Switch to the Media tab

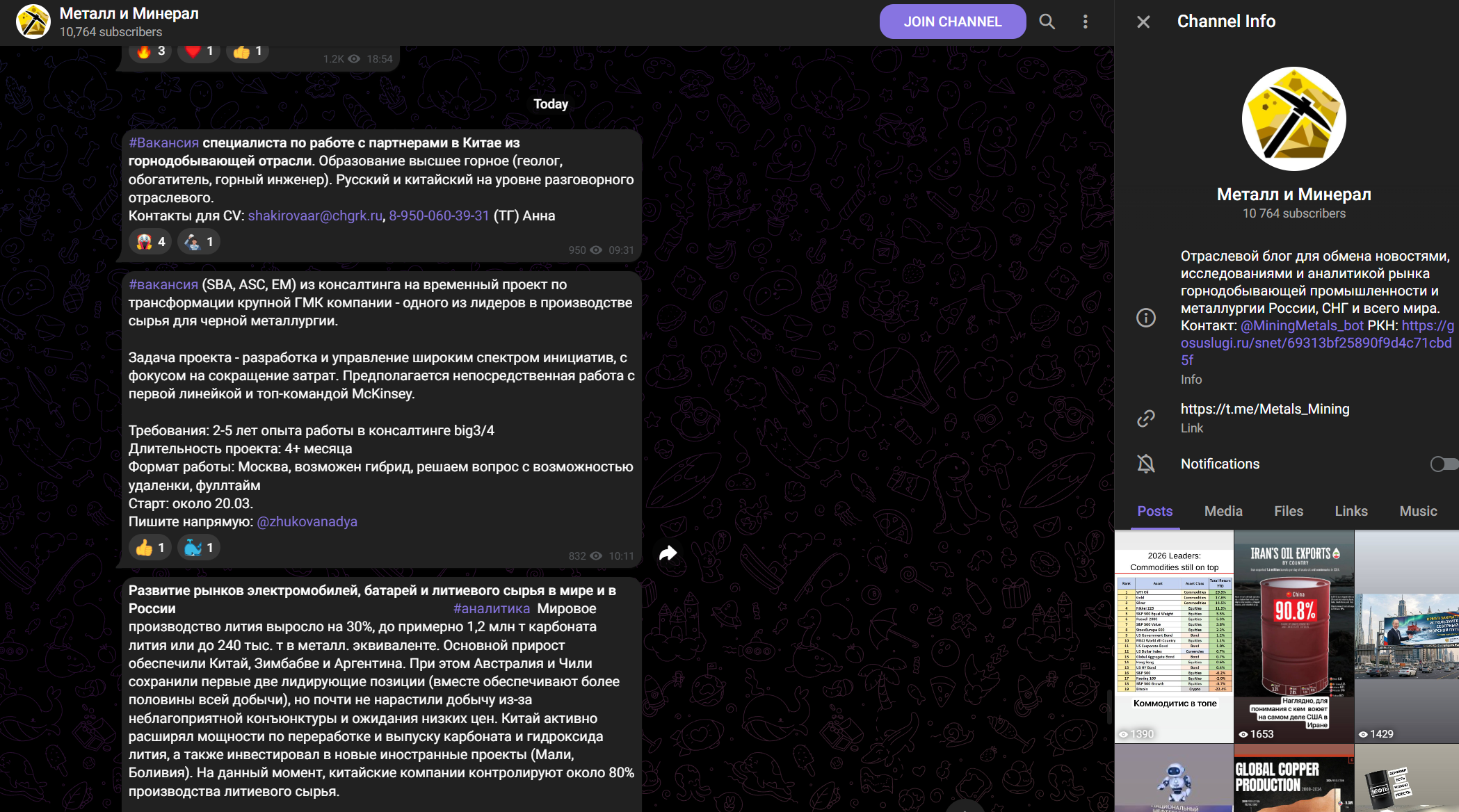1223,511
